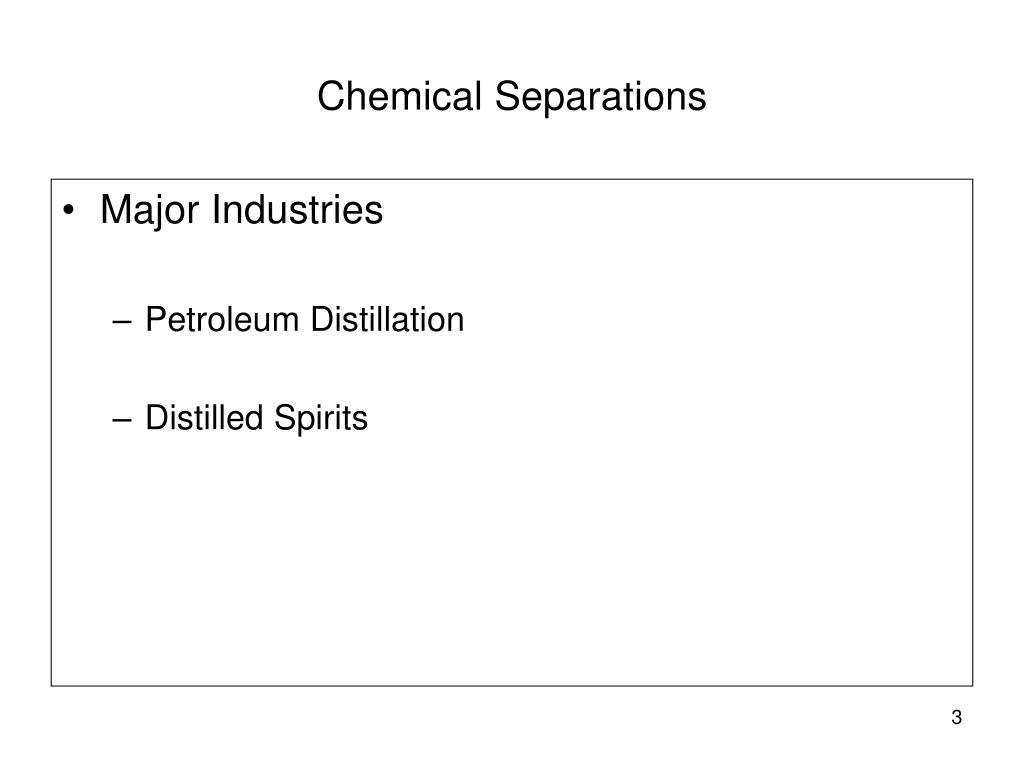This screenshot has height=768, width=1024.
Task: Select the word "Spirits" in the sub-bullet
Action: pos(321,419)
